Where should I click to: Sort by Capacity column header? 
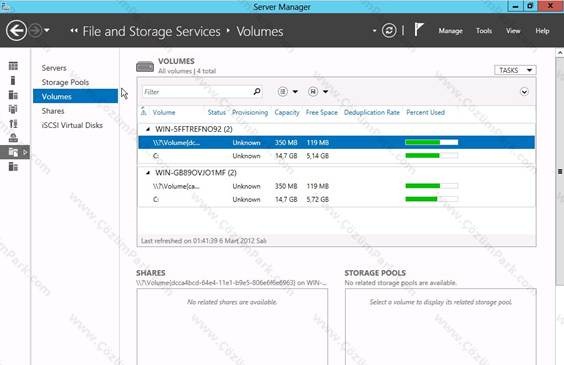tap(287, 113)
